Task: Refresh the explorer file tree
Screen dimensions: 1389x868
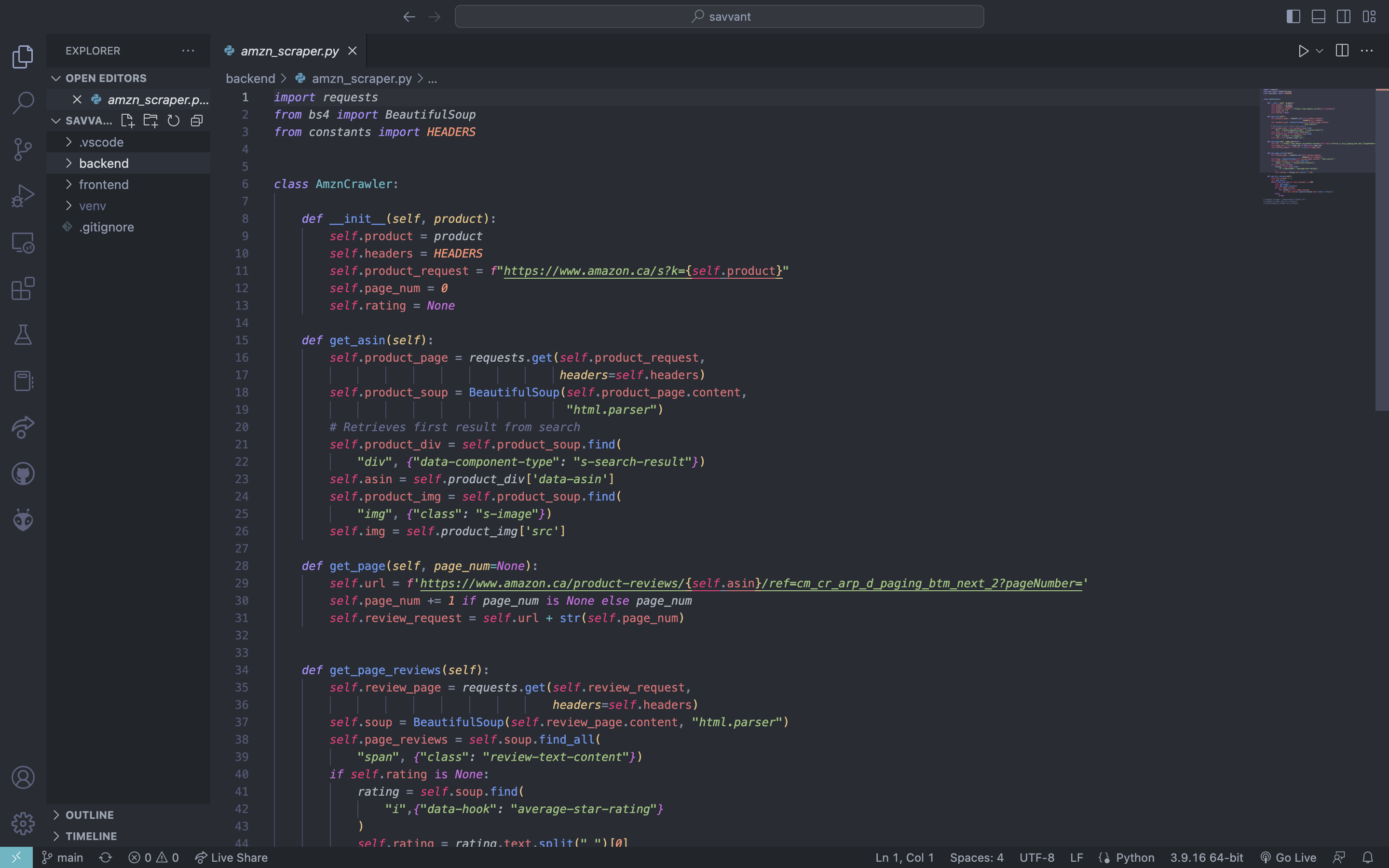Action: pyautogui.click(x=173, y=121)
